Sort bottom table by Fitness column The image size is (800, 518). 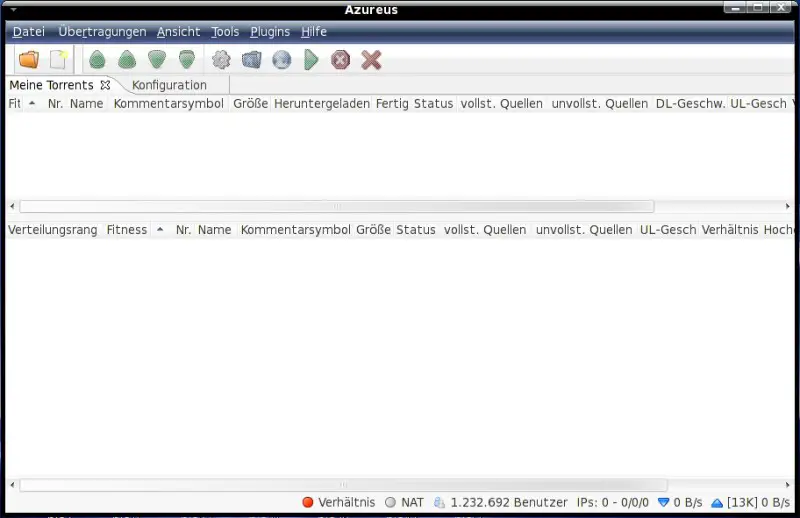point(127,230)
